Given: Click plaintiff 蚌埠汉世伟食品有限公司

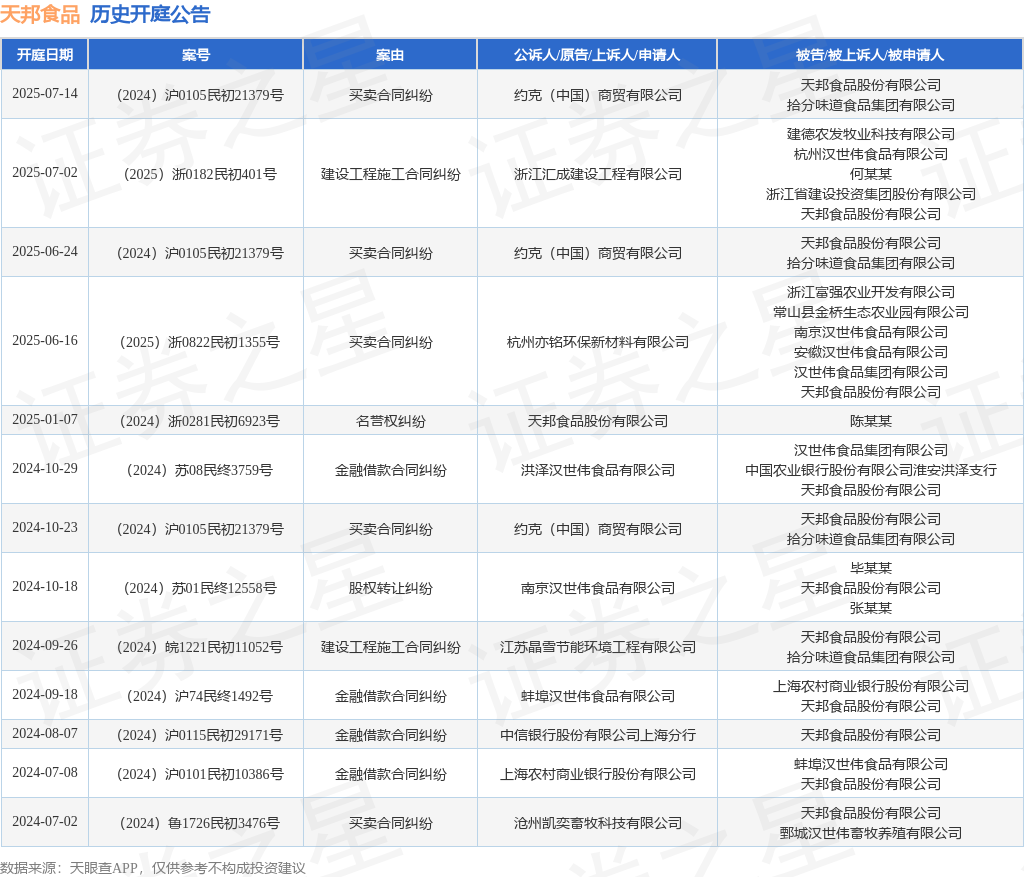Looking at the screenshot, I should (x=598, y=696).
